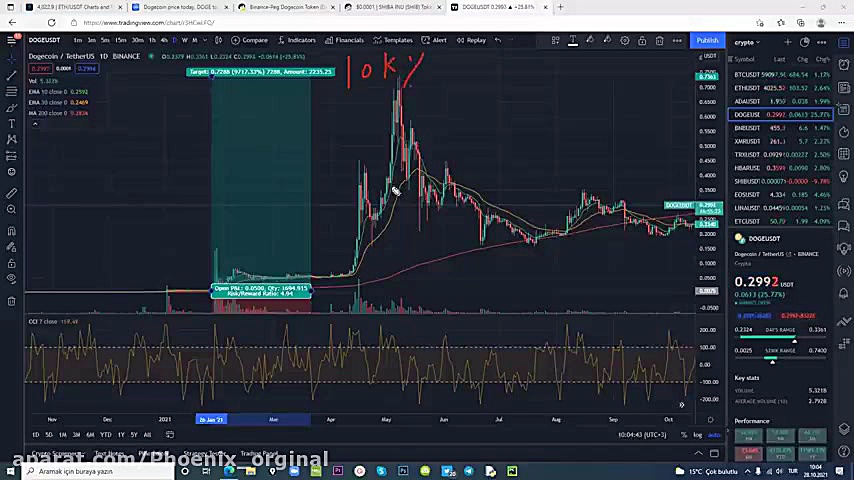Screen dimensions: 854x480
Task: Open indicator Templates menu
Action: coord(393,40)
